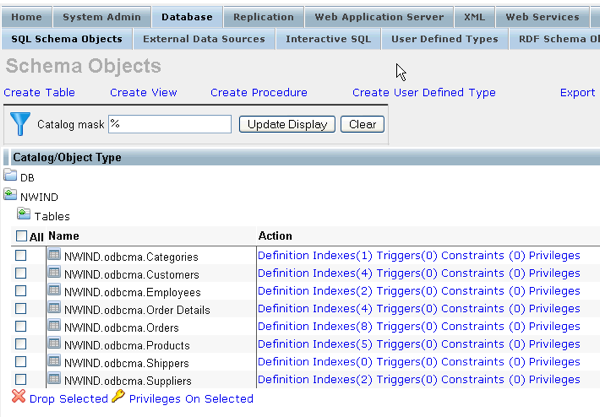Check the All checkbox in header
Viewport: 600px width, 417px height.
[21, 237]
